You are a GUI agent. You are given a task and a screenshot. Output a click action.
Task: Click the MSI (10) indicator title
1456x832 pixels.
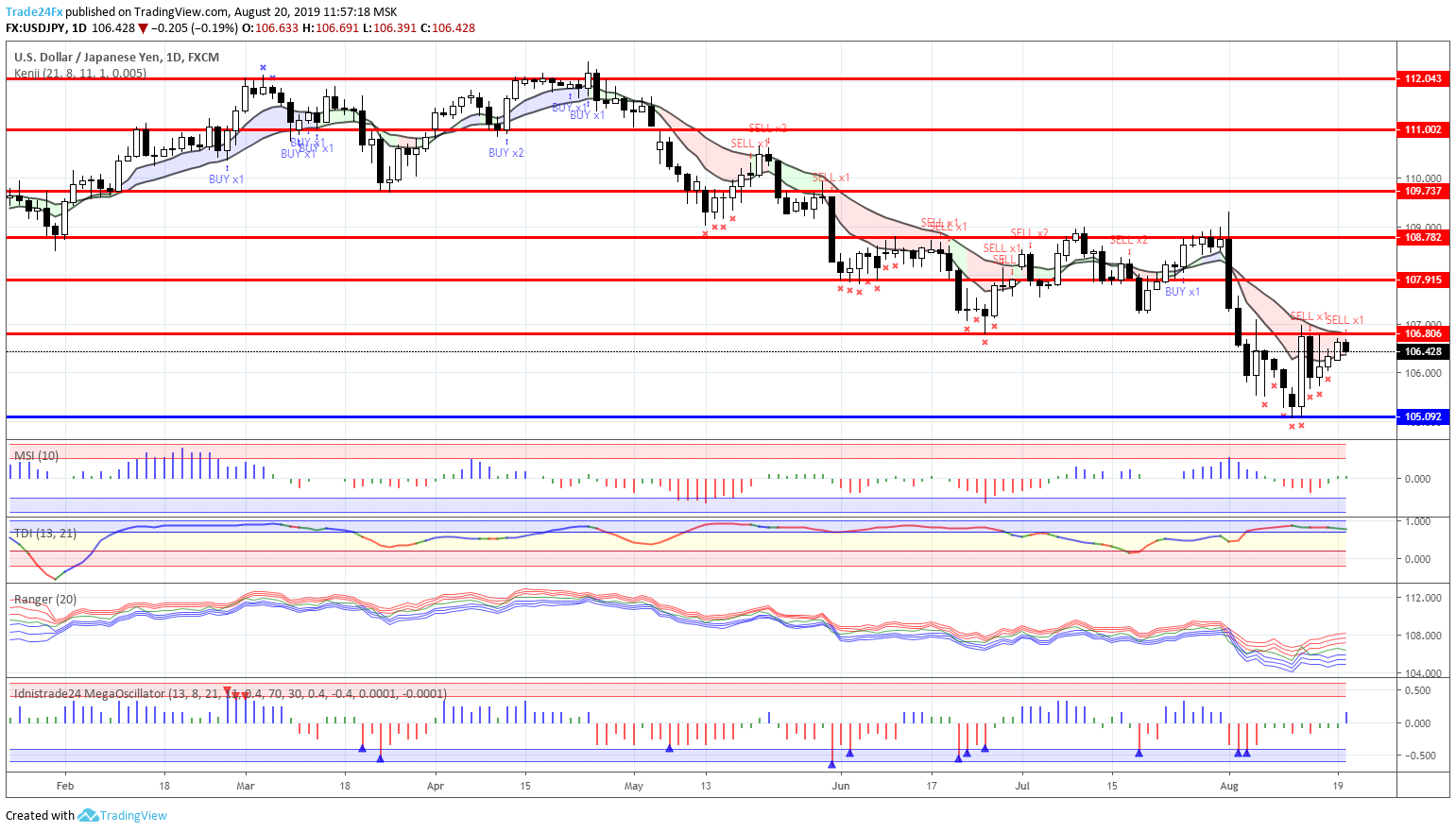[x=36, y=455]
